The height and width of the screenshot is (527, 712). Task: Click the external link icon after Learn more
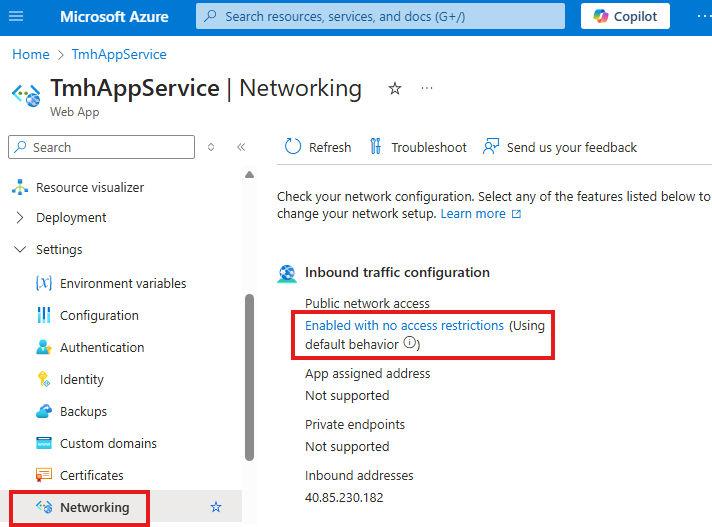point(517,214)
